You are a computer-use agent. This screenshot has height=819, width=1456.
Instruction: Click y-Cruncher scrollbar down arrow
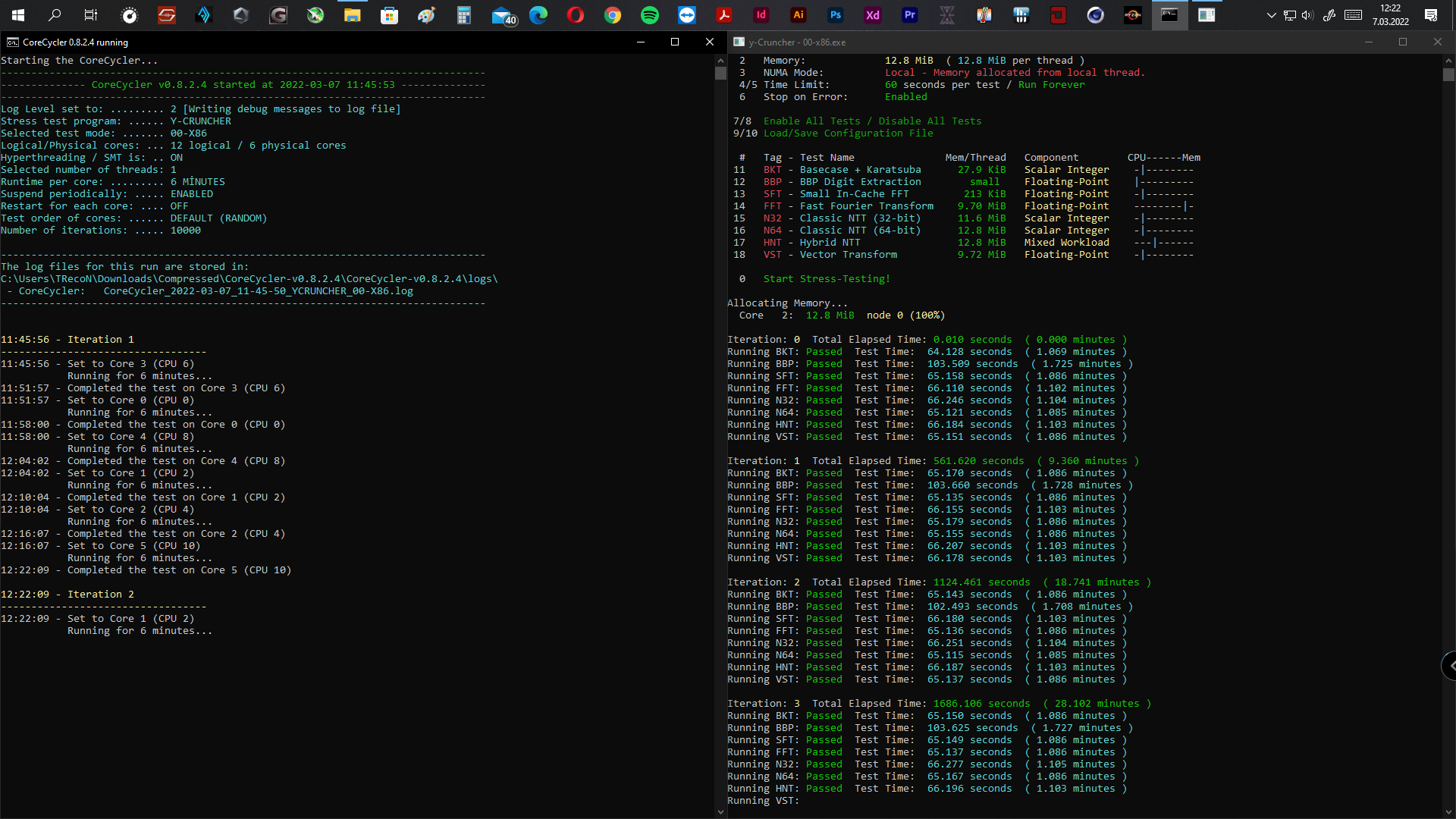point(1448,811)
